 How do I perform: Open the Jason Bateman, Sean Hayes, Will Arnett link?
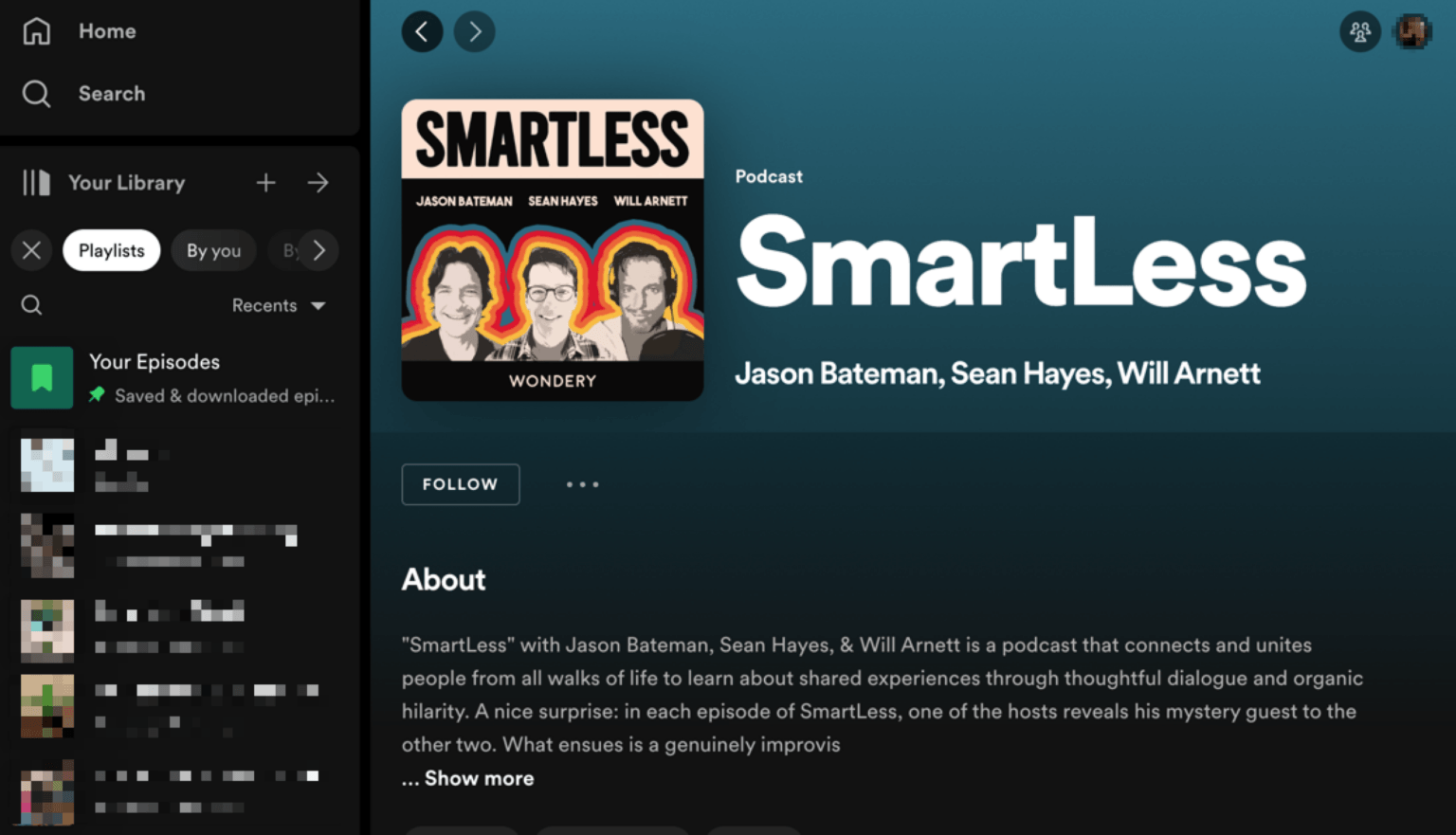(x=997, y=373)
